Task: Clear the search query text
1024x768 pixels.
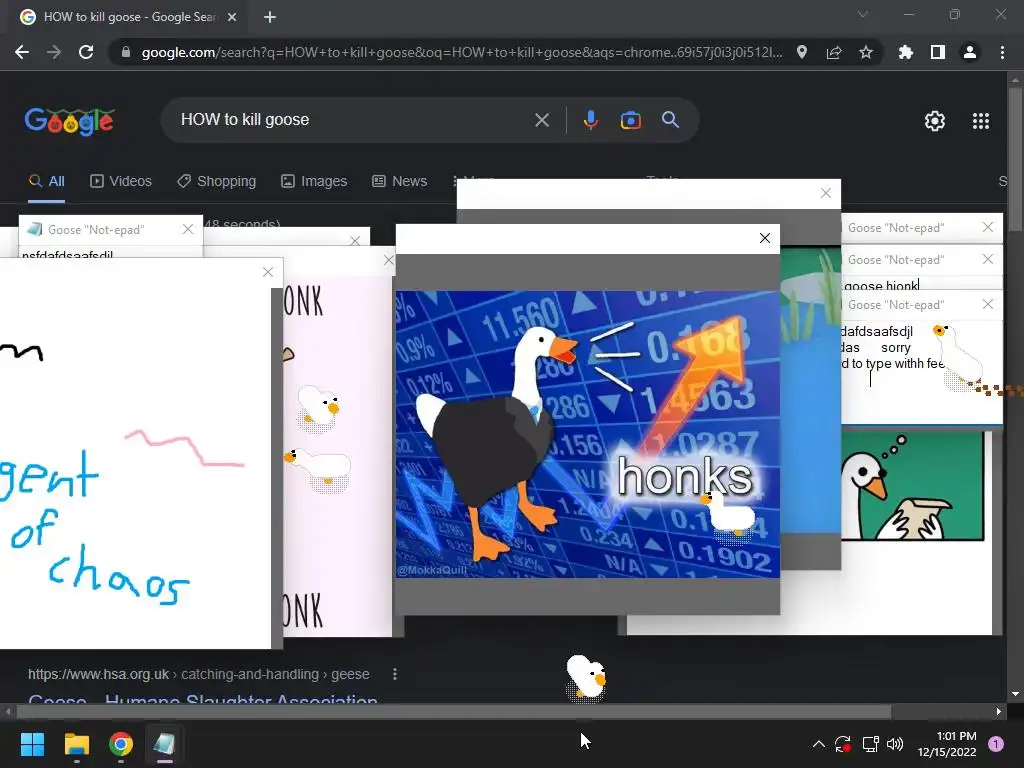Action: pos(542,120)
